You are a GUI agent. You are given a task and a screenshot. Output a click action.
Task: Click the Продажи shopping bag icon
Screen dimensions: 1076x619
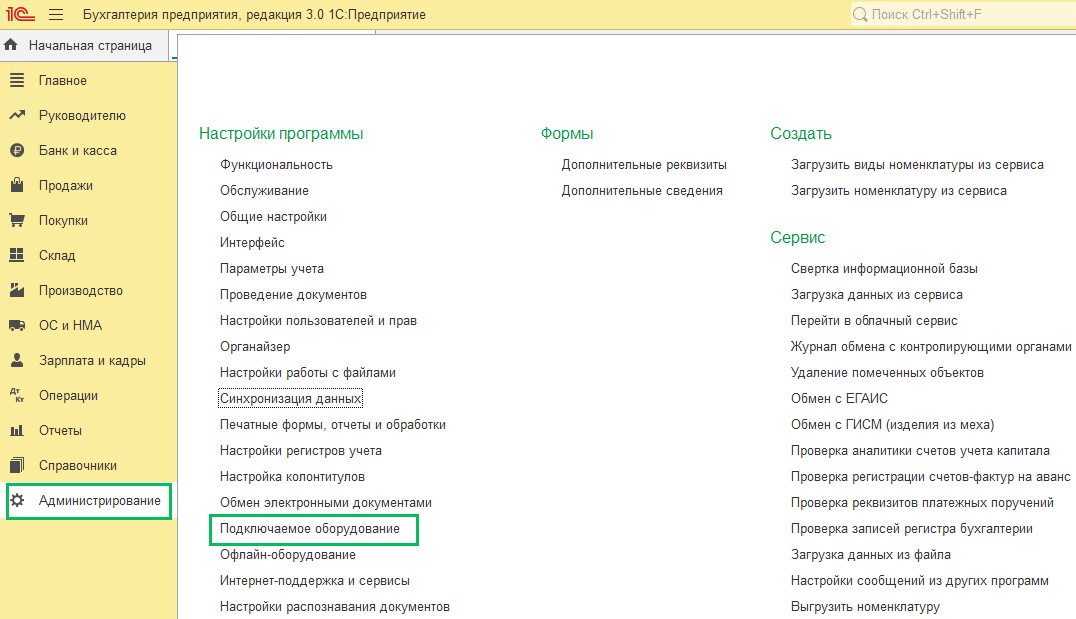[16, 186]
